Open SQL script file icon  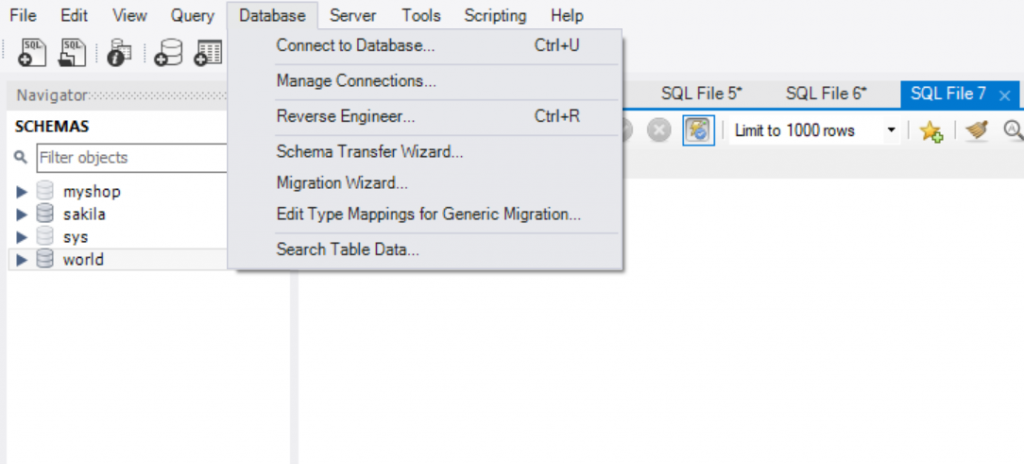pos(72,53)
